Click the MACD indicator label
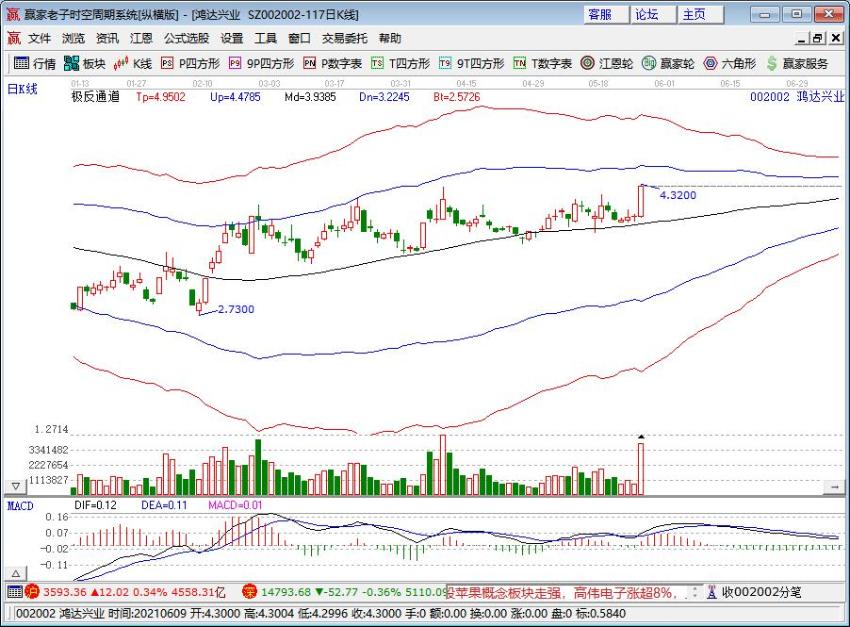Viewport: 850px width, 627px height. [x=20, y=506]
